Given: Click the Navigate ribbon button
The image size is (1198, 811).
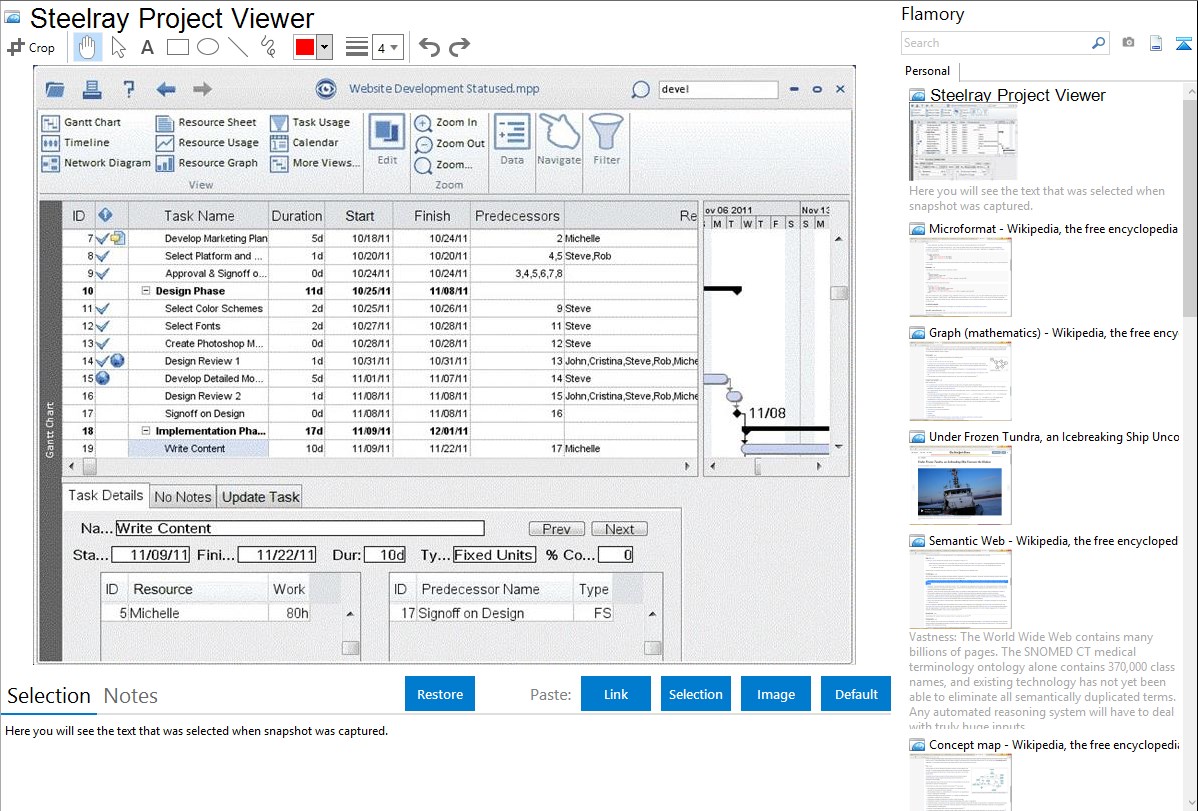Looking at the screenshot, I should point(559,140).
